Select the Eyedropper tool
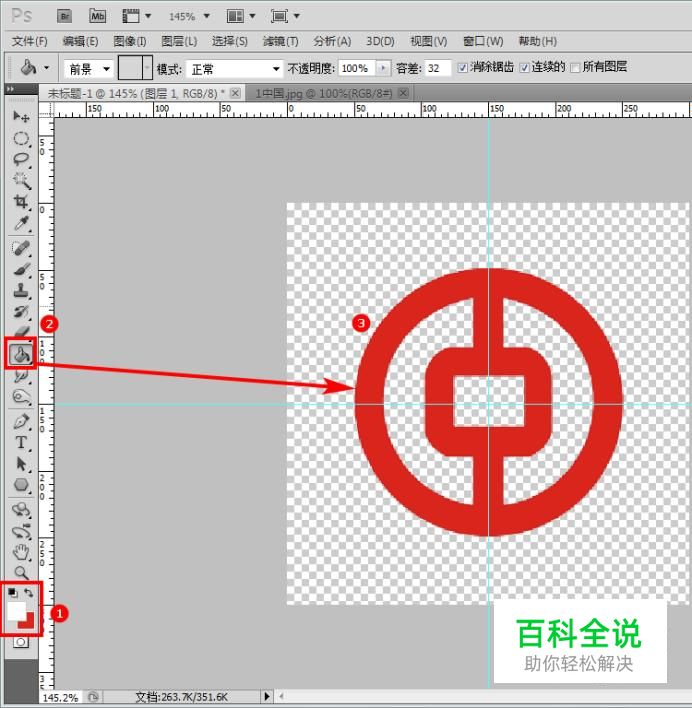The image size is (692, 708). click(x=21, y=223)
